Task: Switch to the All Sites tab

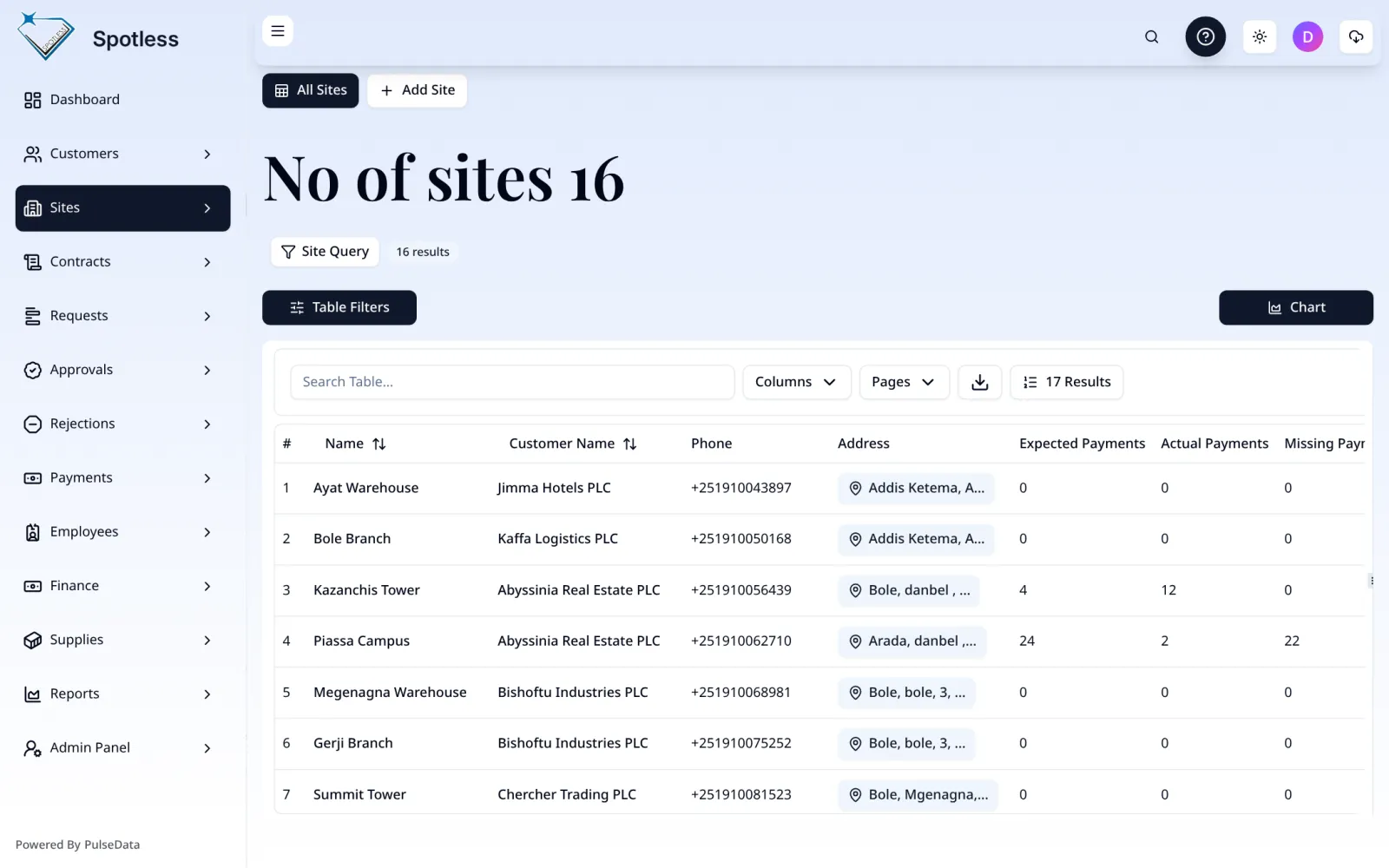Action: (310, 90)
